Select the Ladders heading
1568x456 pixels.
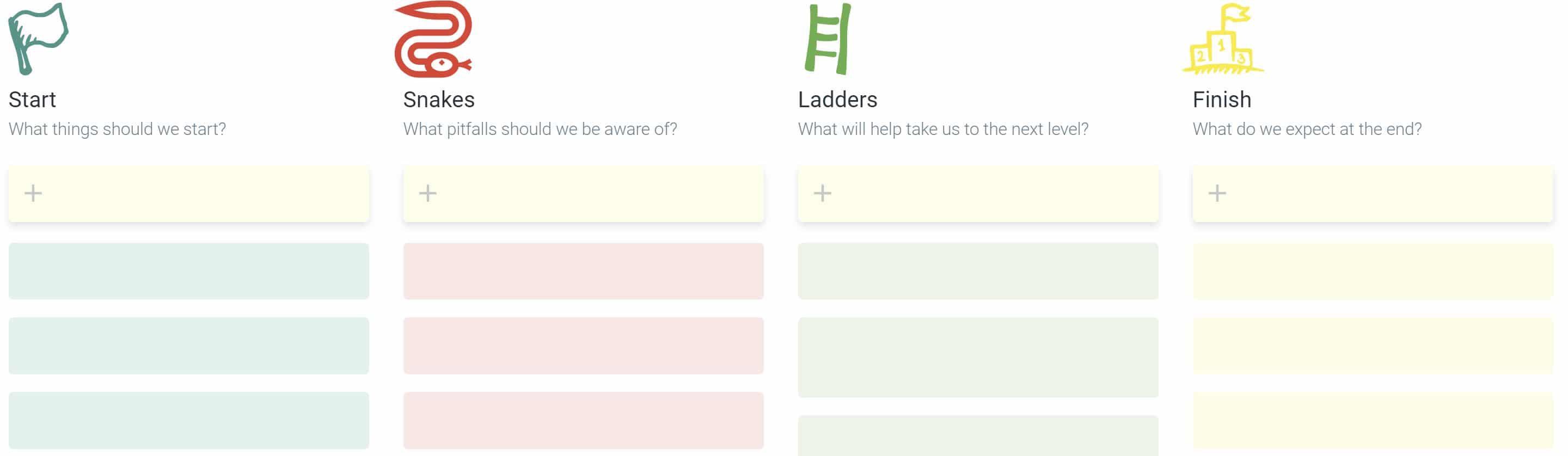coord(837,99)
